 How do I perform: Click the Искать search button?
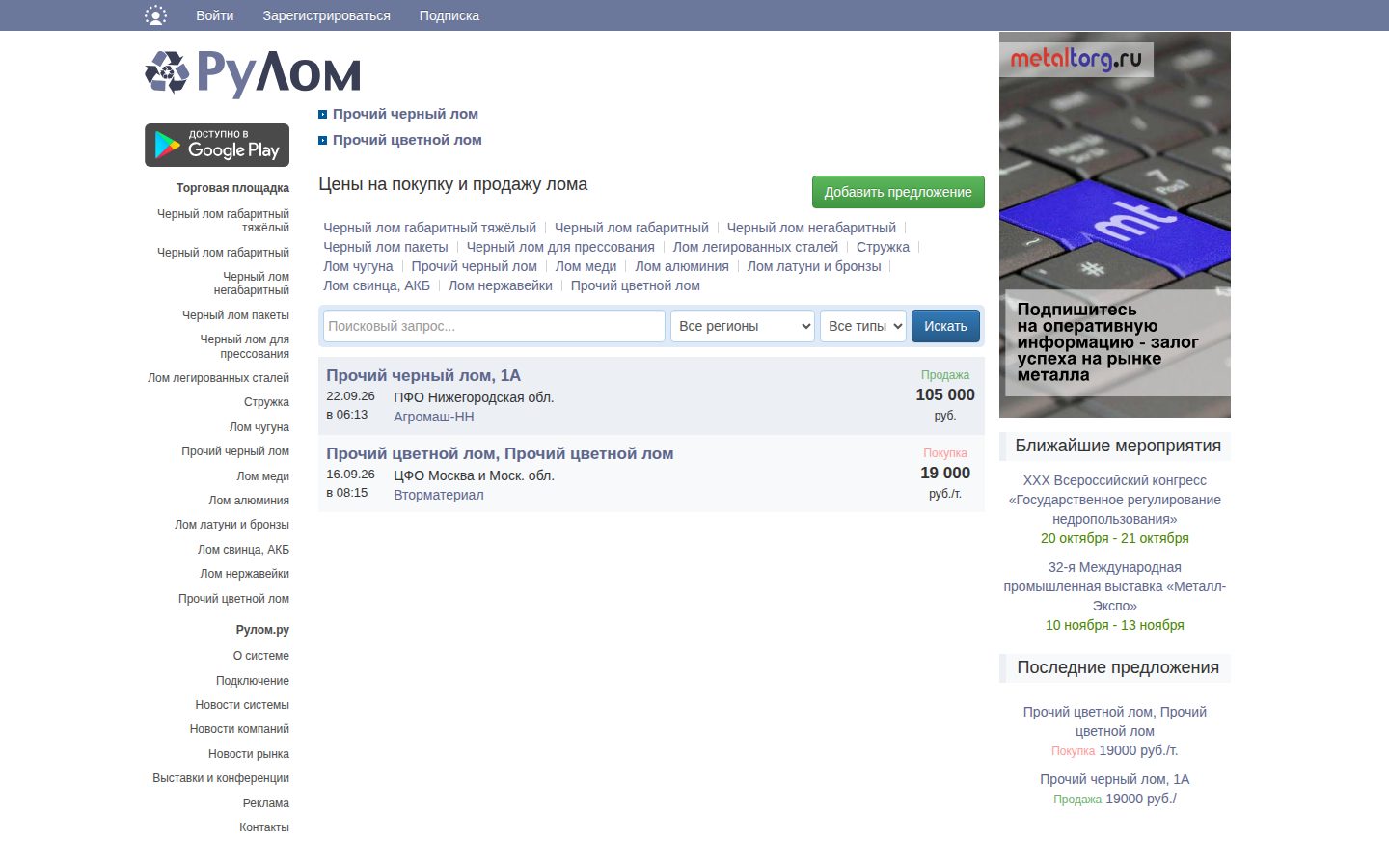(x=945, y=326)
